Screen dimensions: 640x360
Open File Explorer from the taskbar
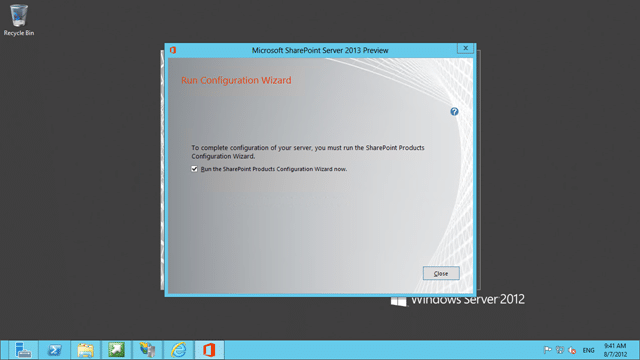85,350
